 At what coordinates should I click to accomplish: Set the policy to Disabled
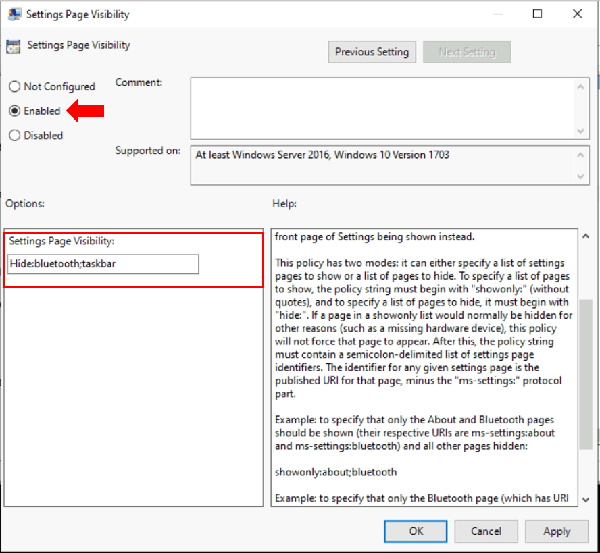pyautogui.click(x=15, y=135)
